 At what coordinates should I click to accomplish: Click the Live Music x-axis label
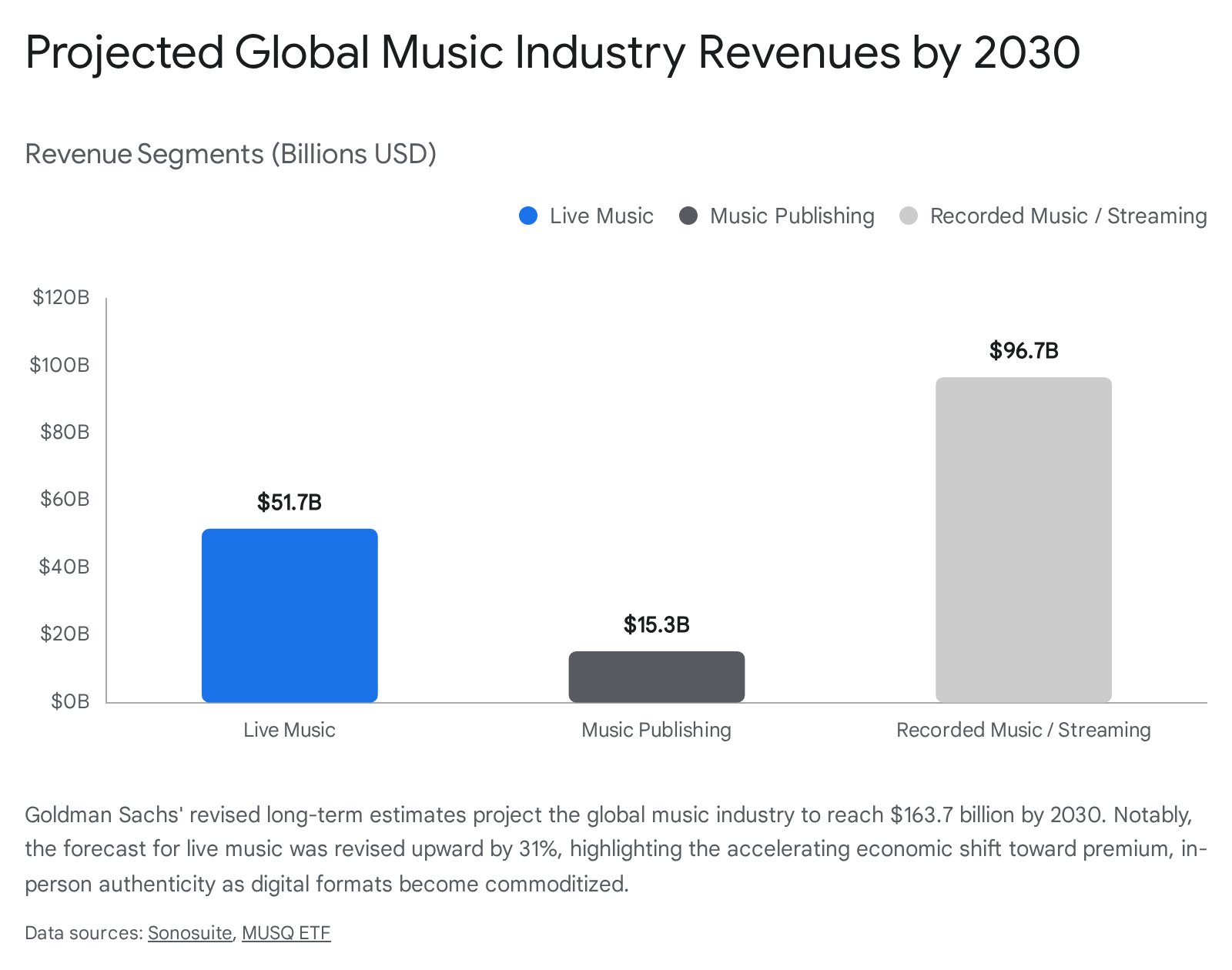[290, 730]
